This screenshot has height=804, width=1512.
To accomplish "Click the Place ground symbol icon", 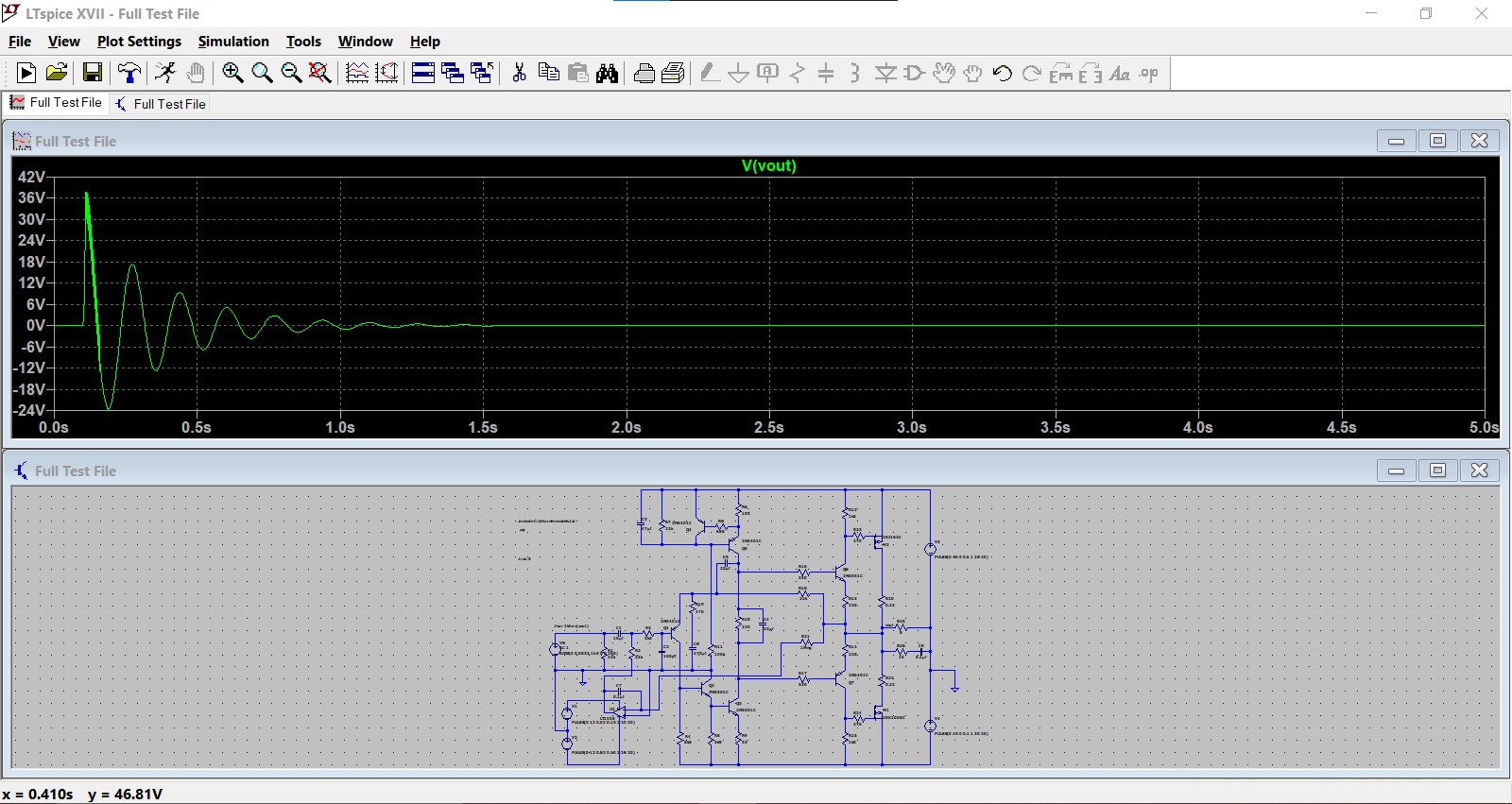I will 739,73.
